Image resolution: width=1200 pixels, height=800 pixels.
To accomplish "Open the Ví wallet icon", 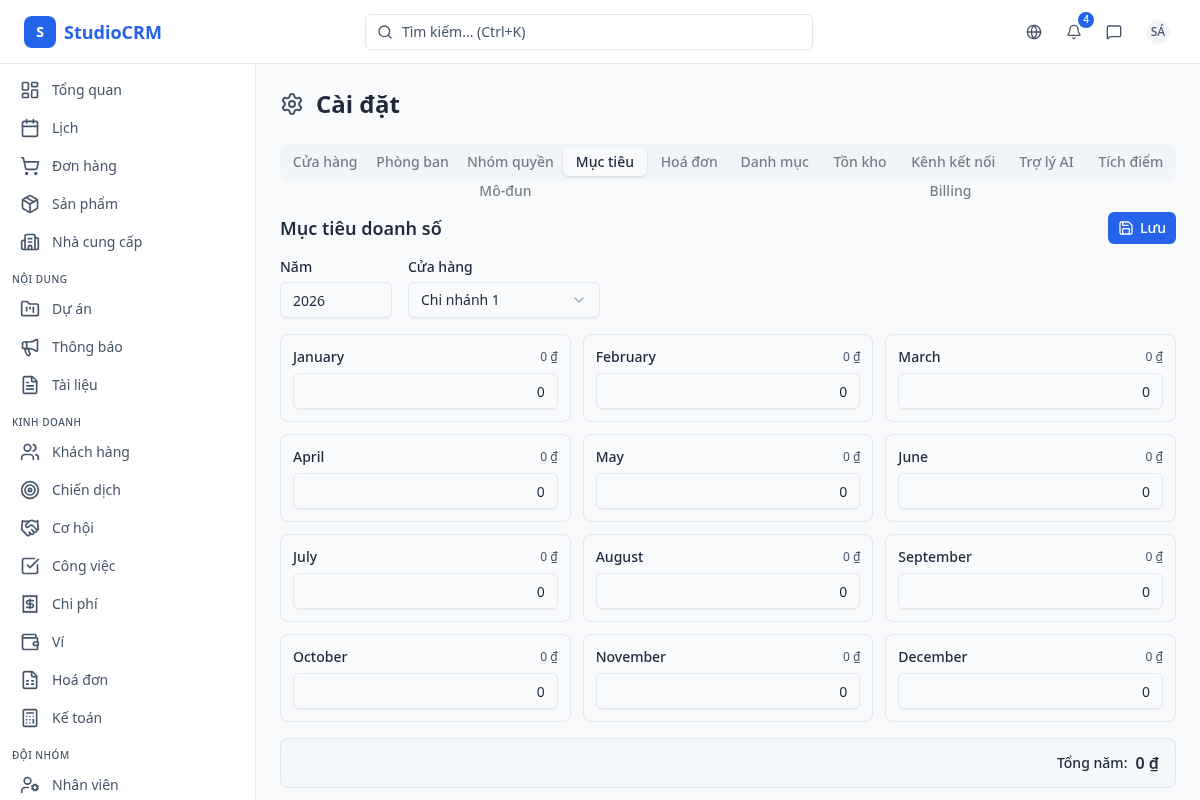I will (30, 642).
